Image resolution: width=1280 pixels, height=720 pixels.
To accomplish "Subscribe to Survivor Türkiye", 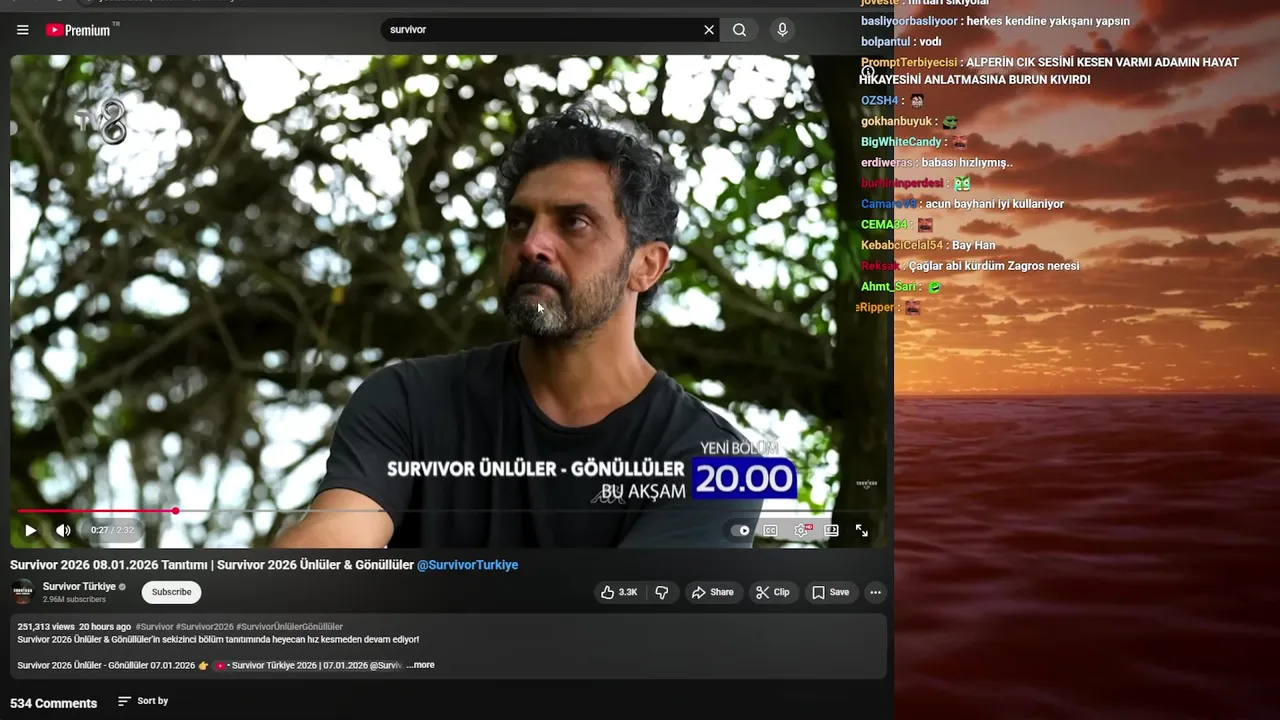I will click(171, 592).
